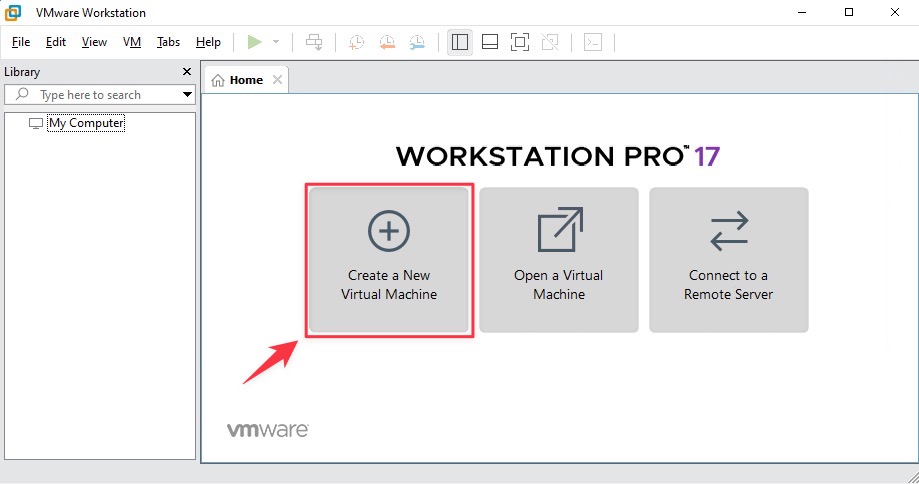The image size is (919, 484).
Task: Click the Unity mode toolbar icon
Action: pos(550,42)
